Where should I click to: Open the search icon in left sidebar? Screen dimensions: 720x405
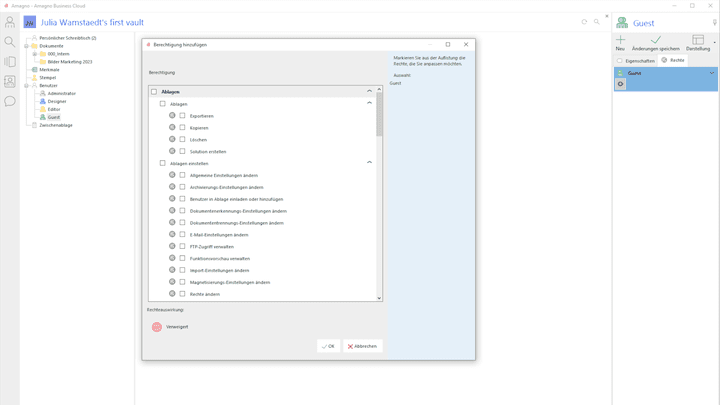tap(10, 42)
